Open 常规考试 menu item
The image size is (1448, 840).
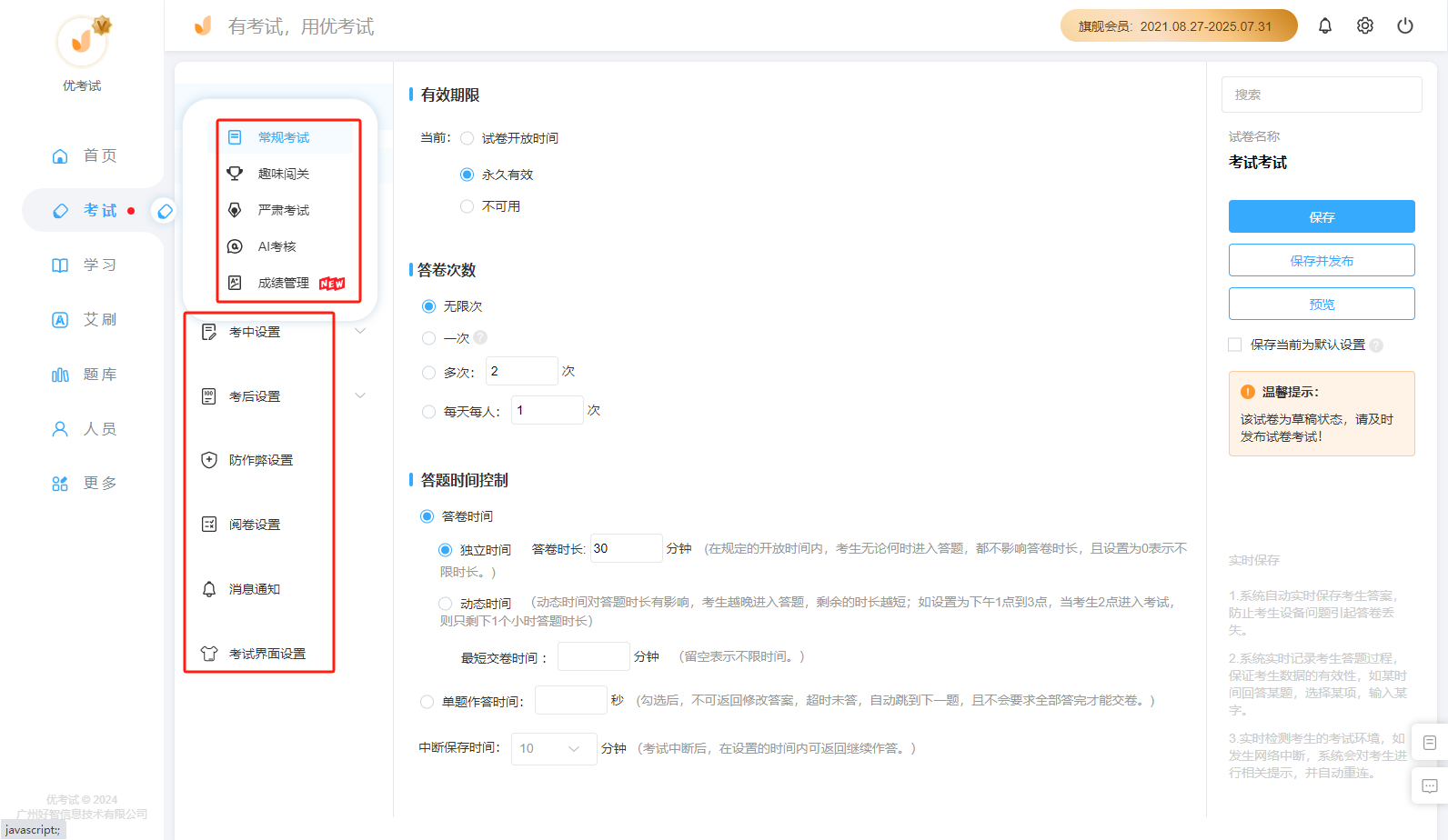[284, 137]
